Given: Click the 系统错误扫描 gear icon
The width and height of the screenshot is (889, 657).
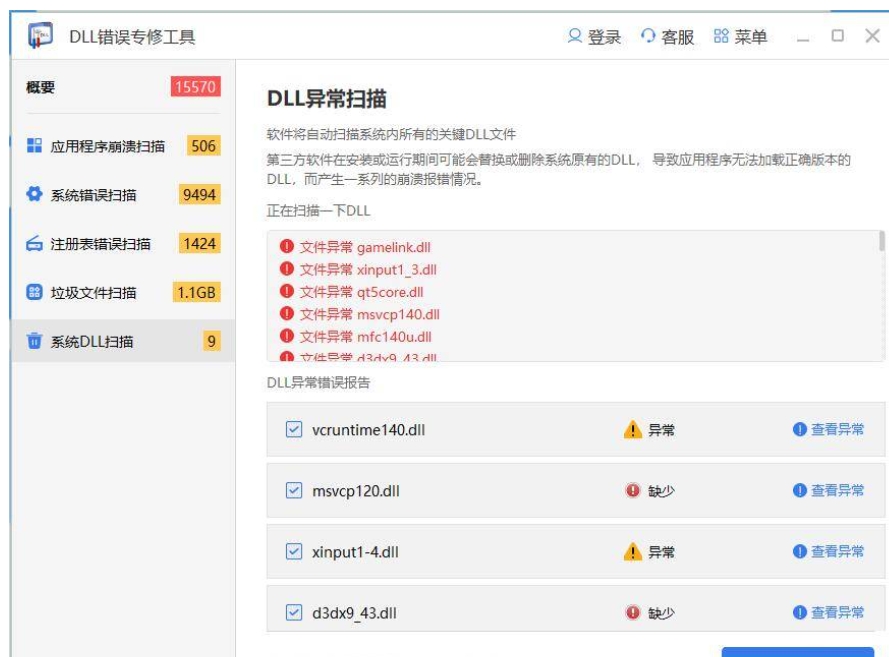Looking at the screenshot, I should click(34, 194).
